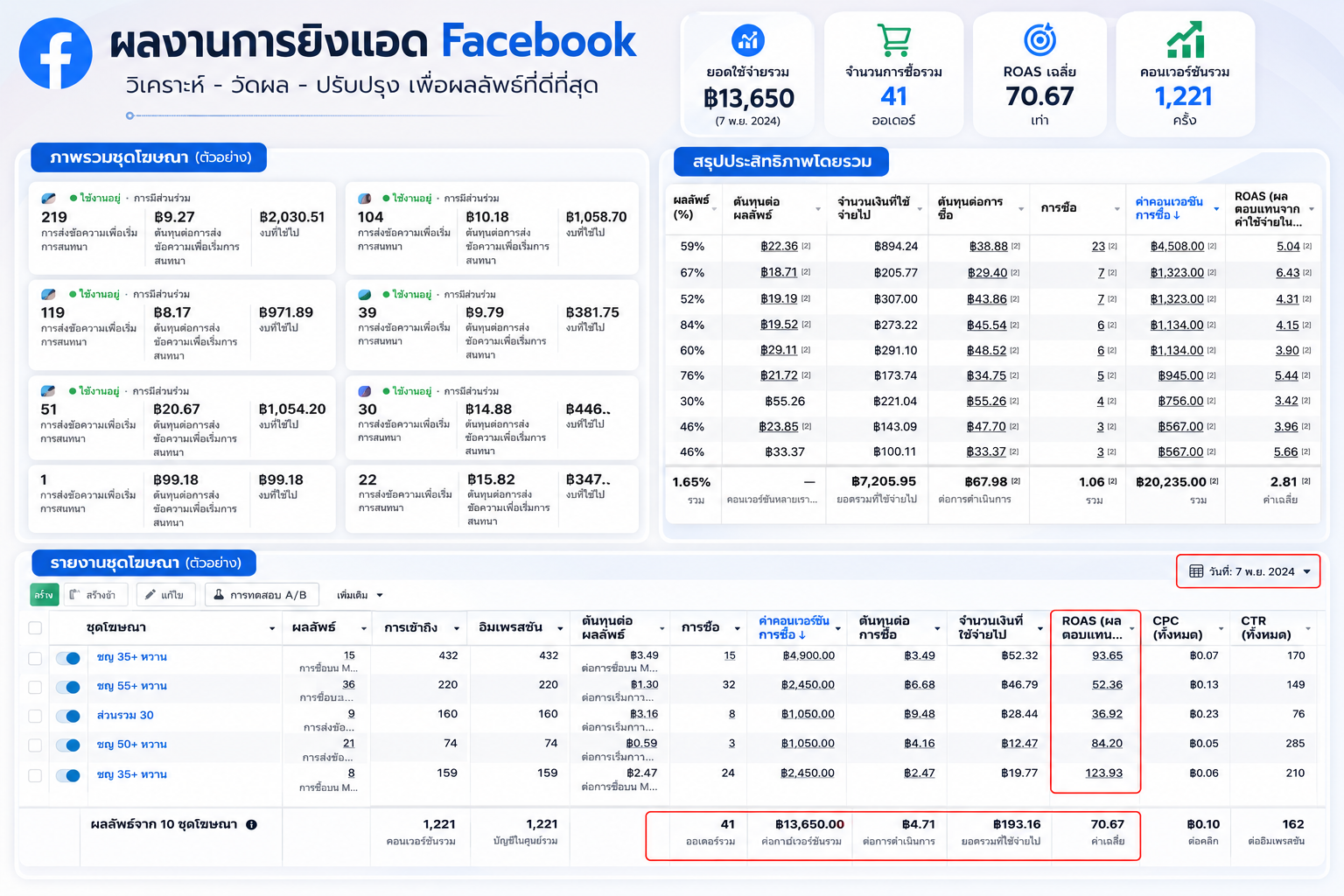Open the วันที่: 7 พ.ย. 2024 date dropdown
The width and height of the screenshot is (1344, 896).
coord(1249,571)
